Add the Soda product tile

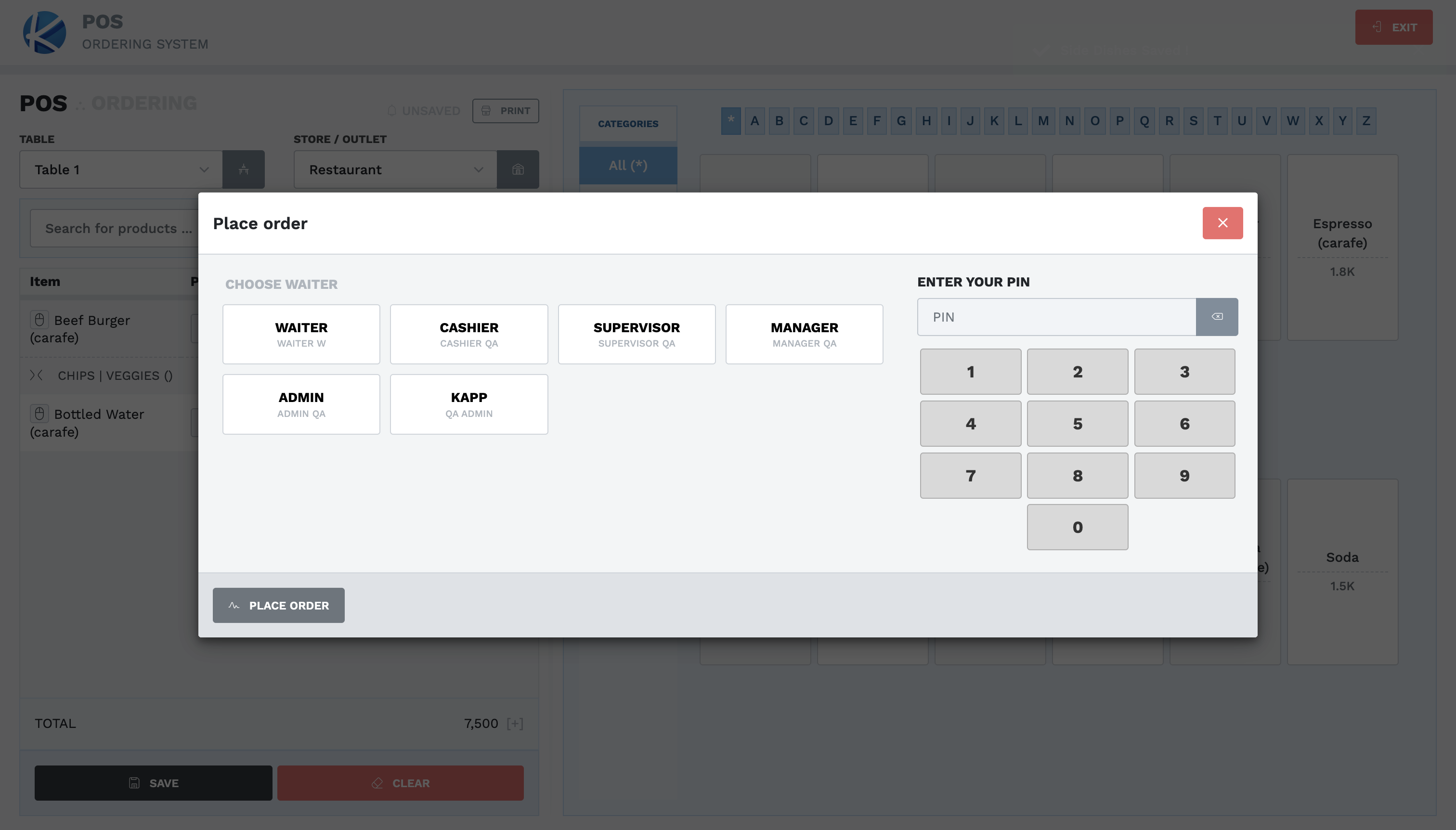[x=1342, y=571]
